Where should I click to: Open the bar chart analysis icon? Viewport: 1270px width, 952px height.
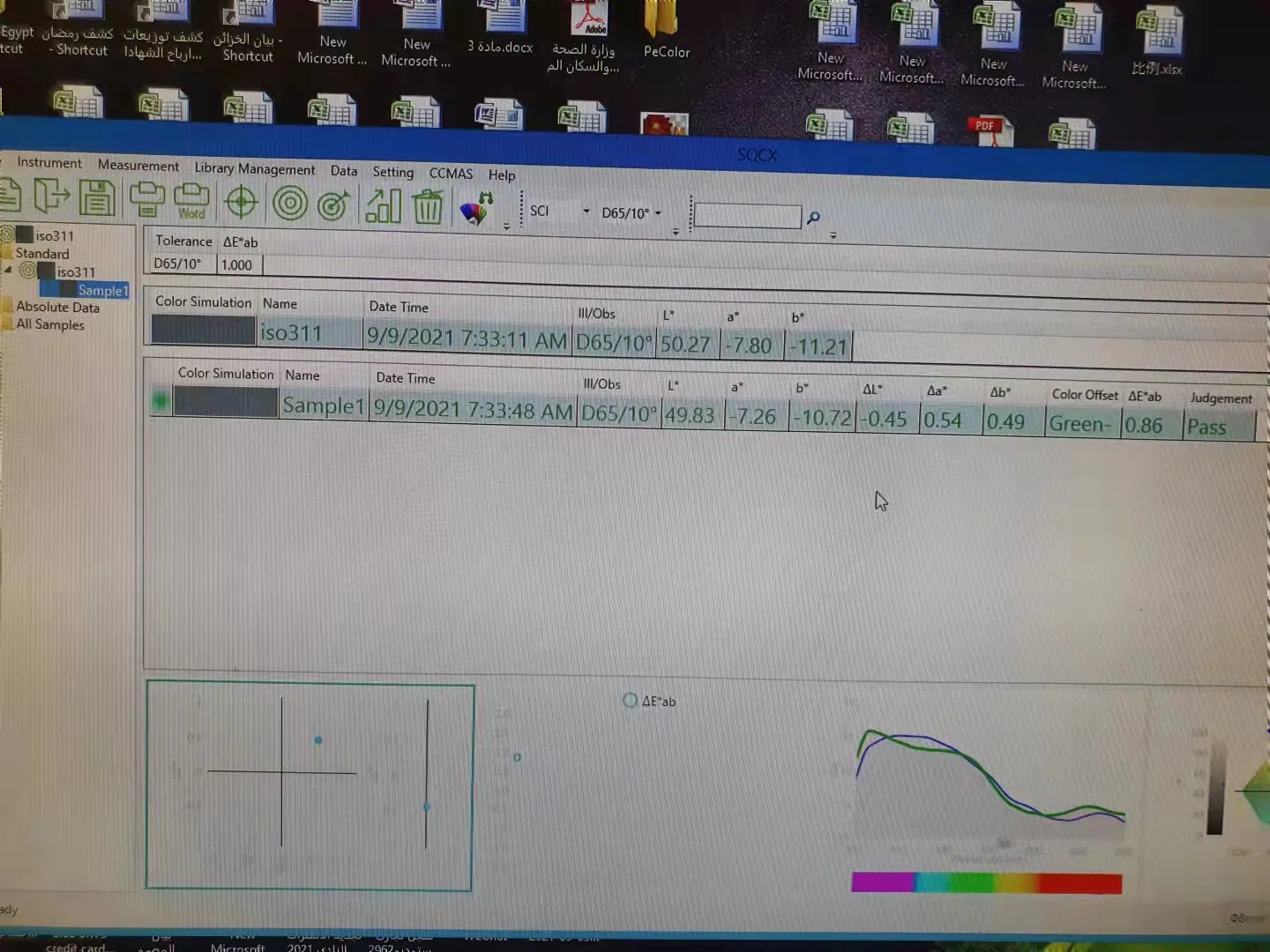point(382,205)
